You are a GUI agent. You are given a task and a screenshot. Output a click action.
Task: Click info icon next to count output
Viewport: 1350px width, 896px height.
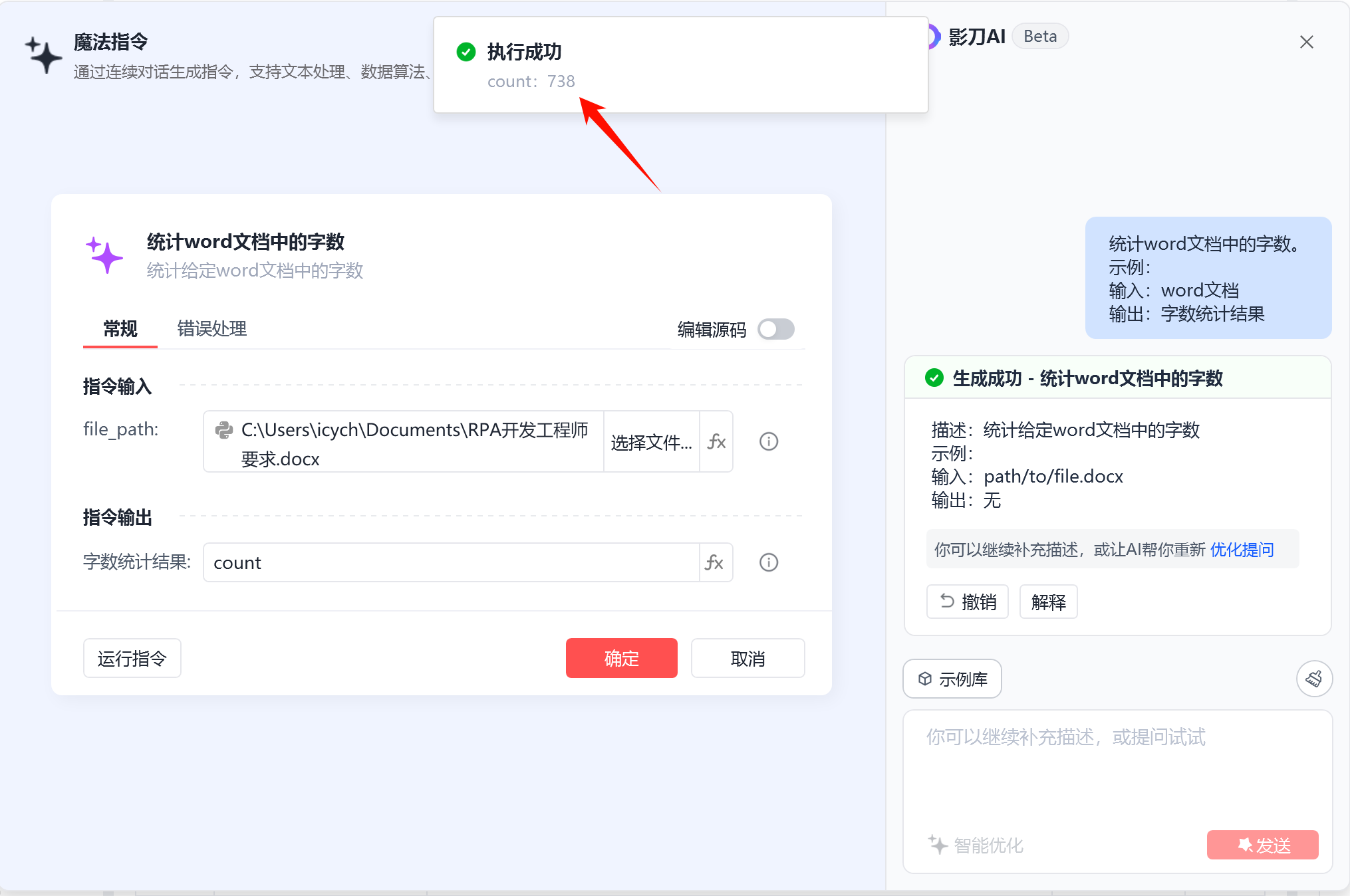pyautogui.click(x=769, y=563)
